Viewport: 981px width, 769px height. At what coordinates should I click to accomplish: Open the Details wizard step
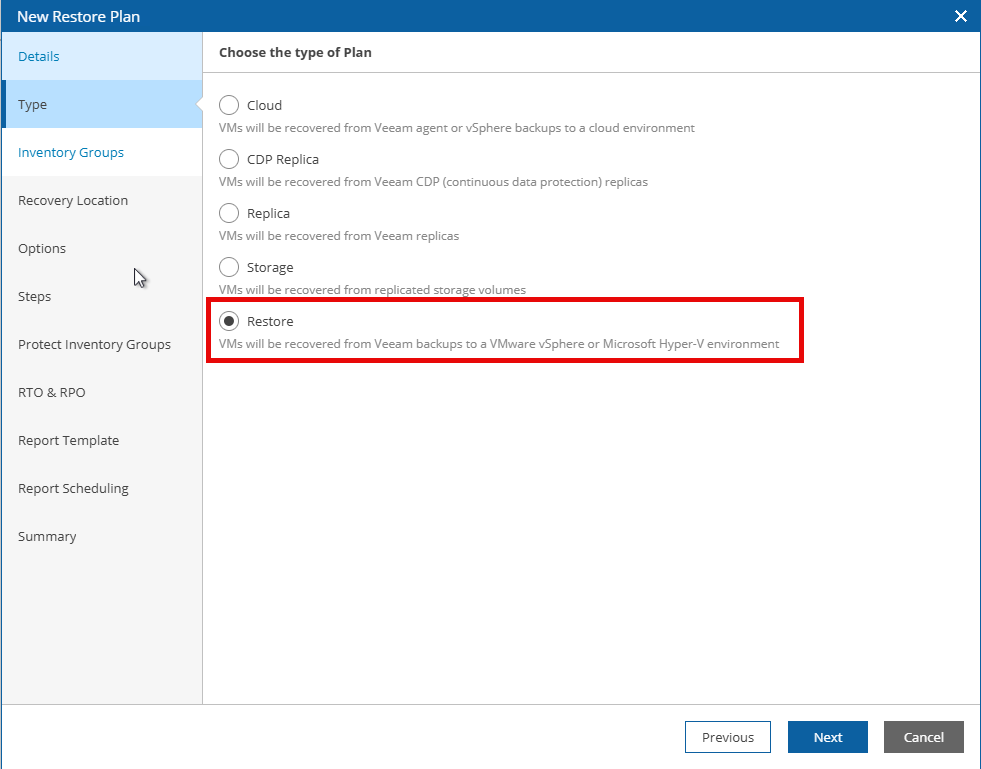(39, 56)
